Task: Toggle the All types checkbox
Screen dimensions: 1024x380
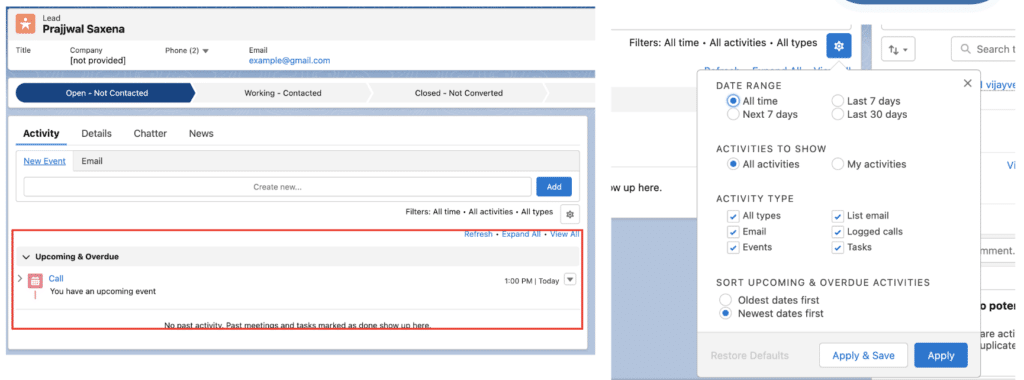Action: tap(732, 215)
